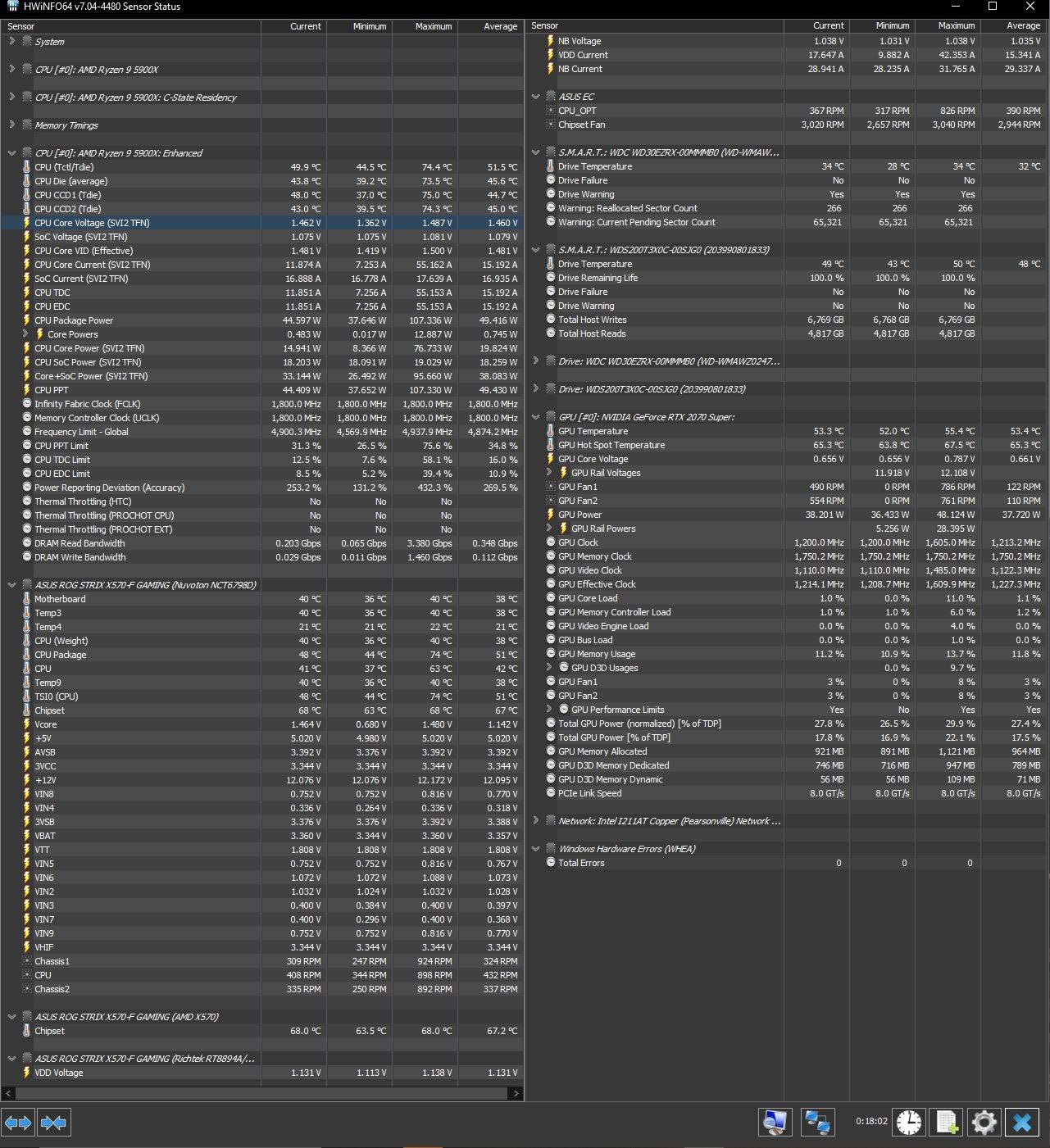The height and width of the screenshot is (1148, 1050).
Task: Click thermometer icon beside CPU (Tctl/Tdie)
Action: pyautogui.click(x=26, y=167)
